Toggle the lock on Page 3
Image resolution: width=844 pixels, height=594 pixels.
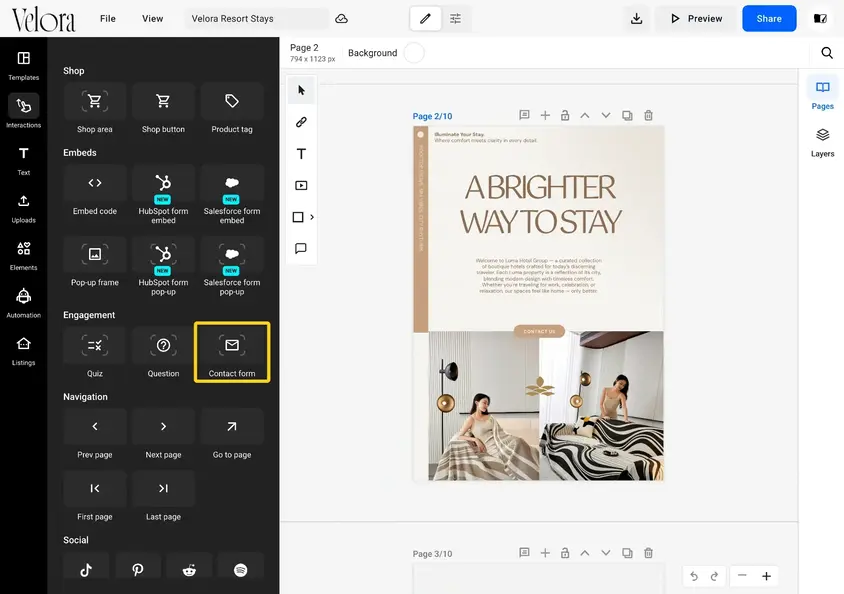tap(565, 553)
